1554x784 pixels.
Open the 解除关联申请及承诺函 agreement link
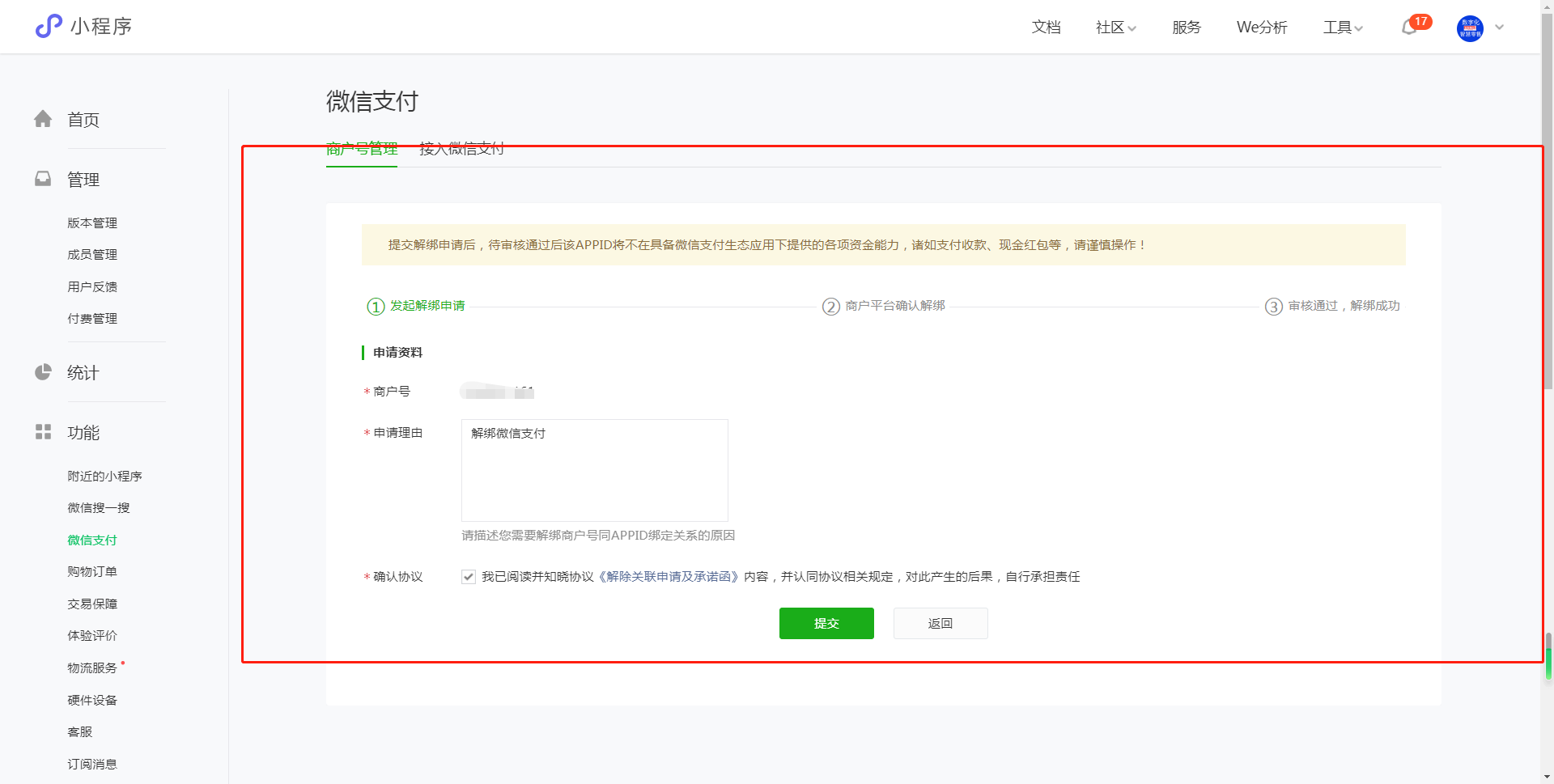pyautogui.click(x=669, y=577)
